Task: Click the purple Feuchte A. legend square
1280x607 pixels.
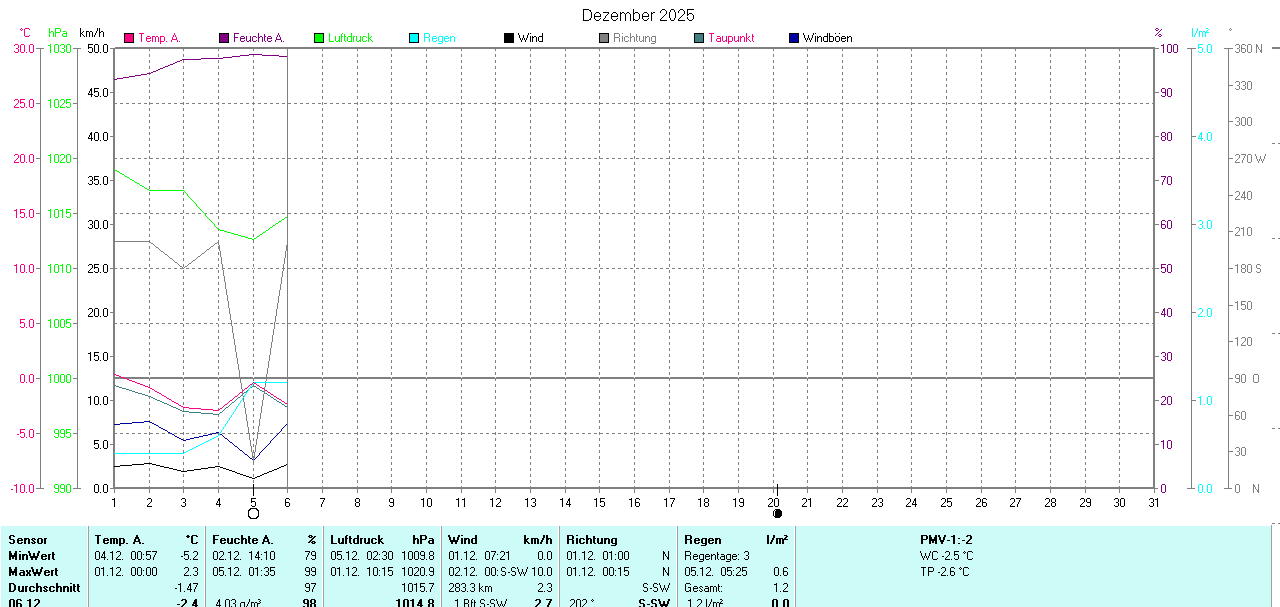Action: (x=224, y=38)
